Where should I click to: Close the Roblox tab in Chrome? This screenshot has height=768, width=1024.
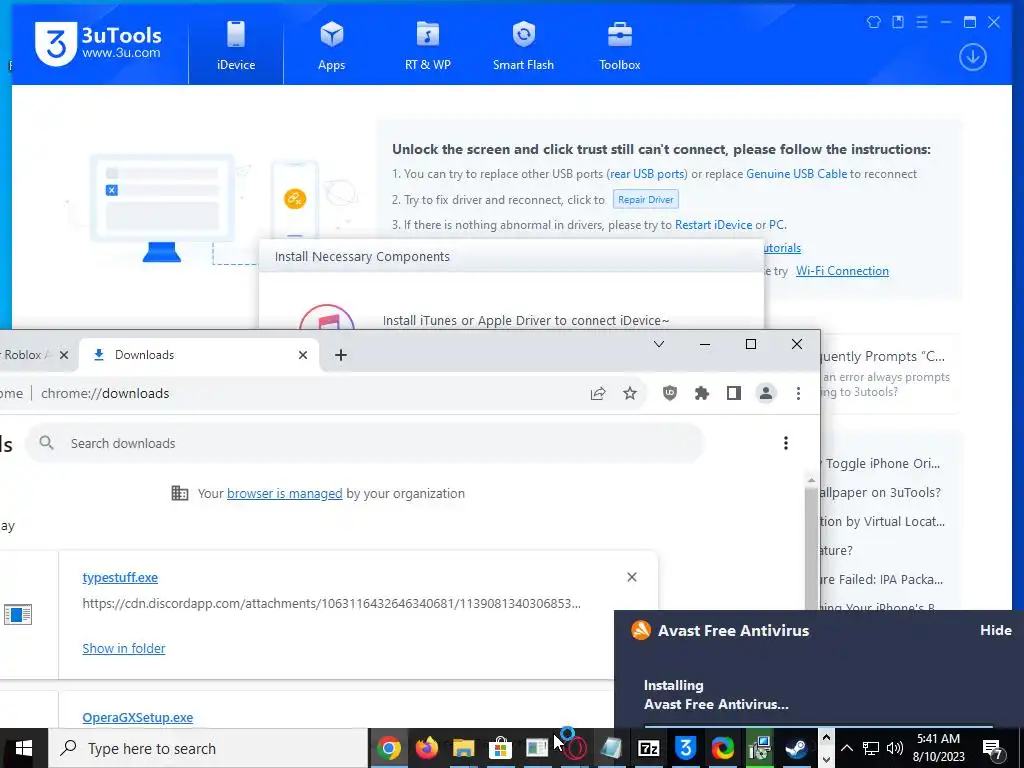(x=63, y=355)
